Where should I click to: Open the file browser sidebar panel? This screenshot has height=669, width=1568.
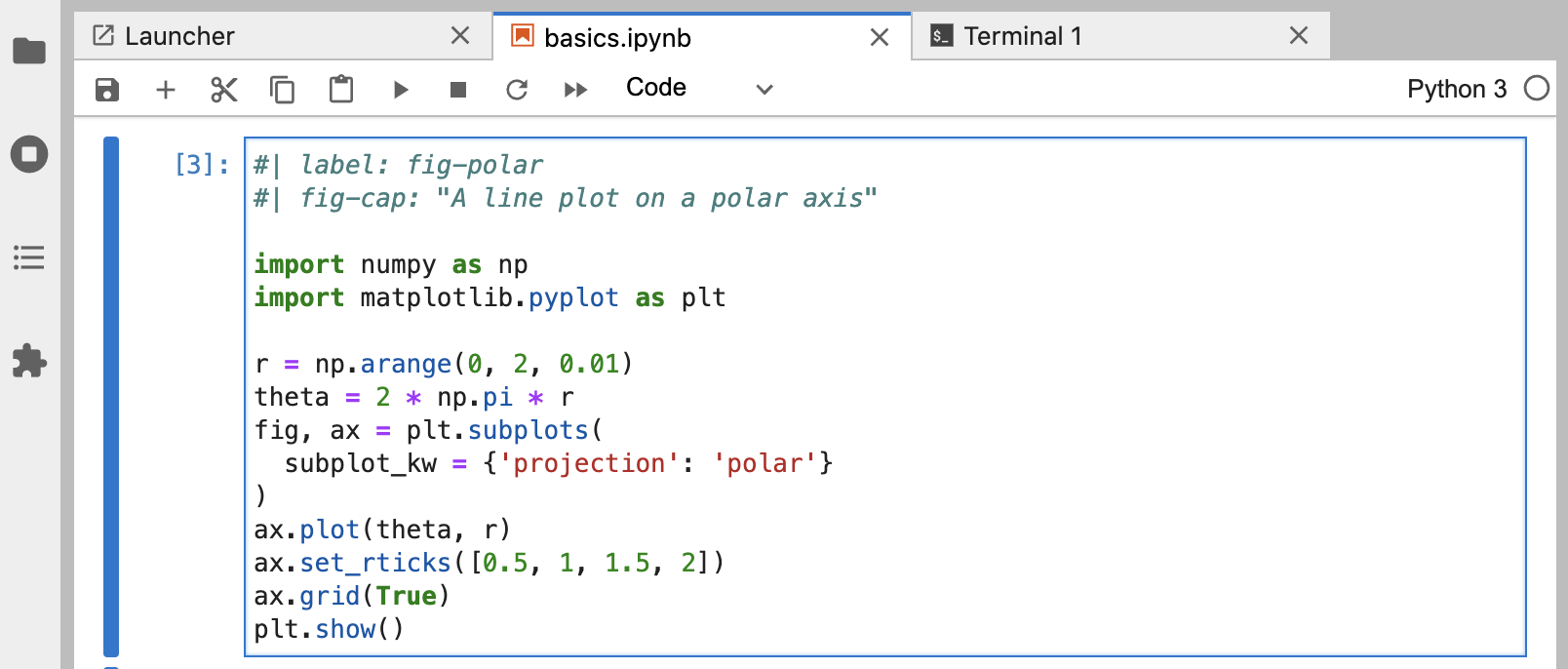pyautogui.click(x=29, y=51)
